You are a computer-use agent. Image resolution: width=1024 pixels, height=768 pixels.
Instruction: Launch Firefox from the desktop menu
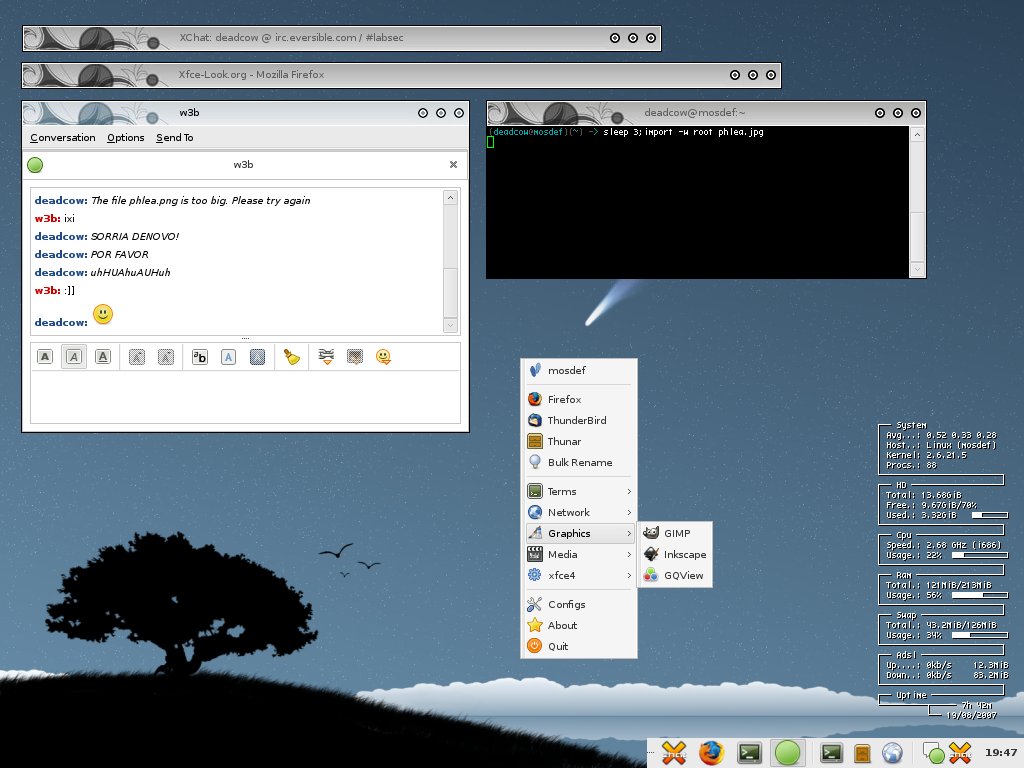pyautogui.click(x=579, y=399)
